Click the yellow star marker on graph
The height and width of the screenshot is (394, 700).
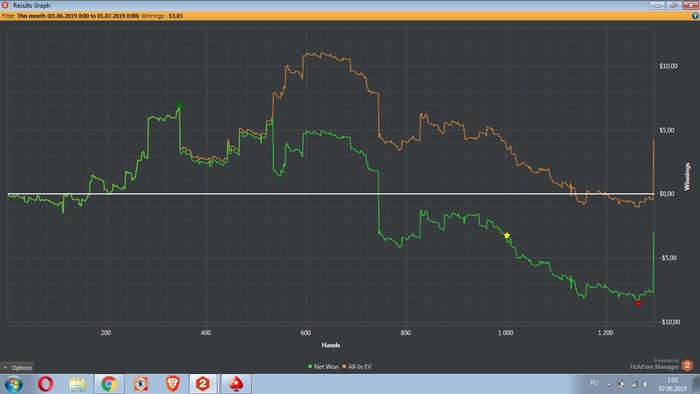coord(507,236)
